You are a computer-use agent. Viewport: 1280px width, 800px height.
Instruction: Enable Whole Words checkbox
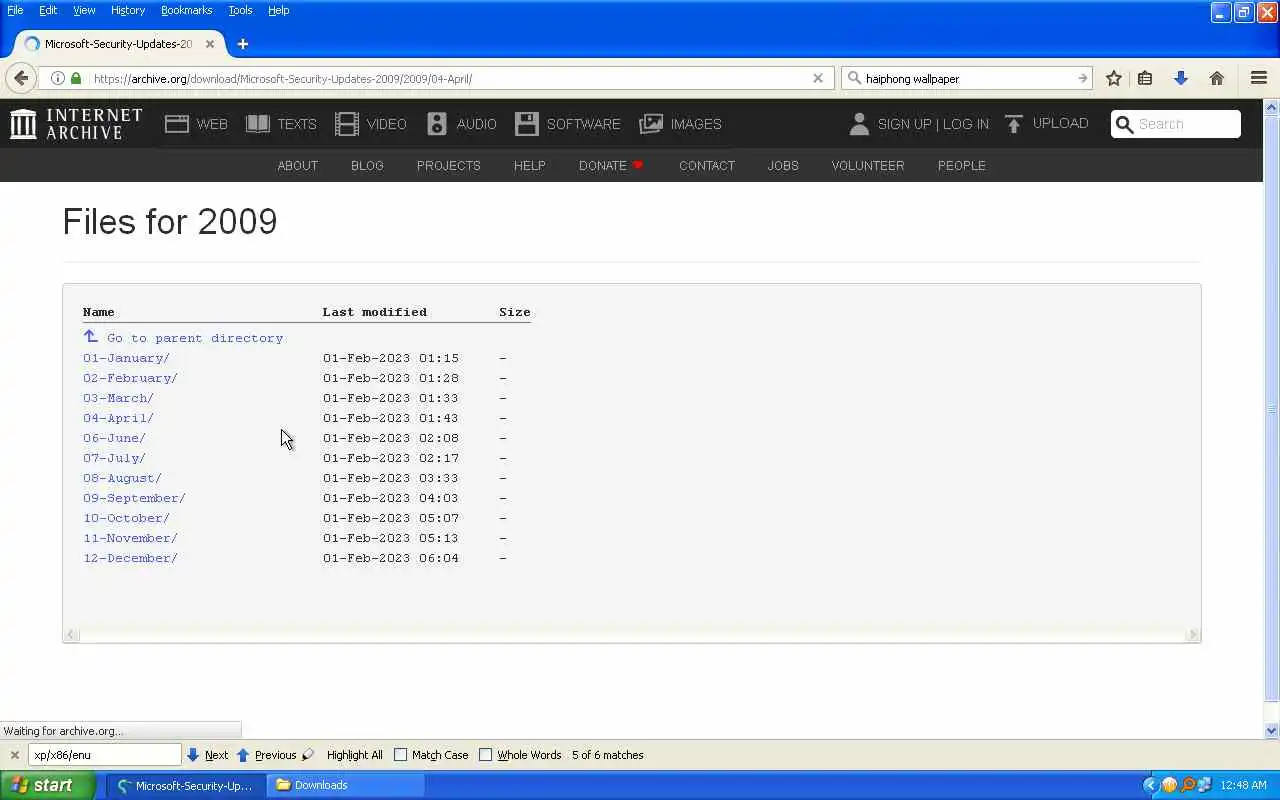point(486,755)
